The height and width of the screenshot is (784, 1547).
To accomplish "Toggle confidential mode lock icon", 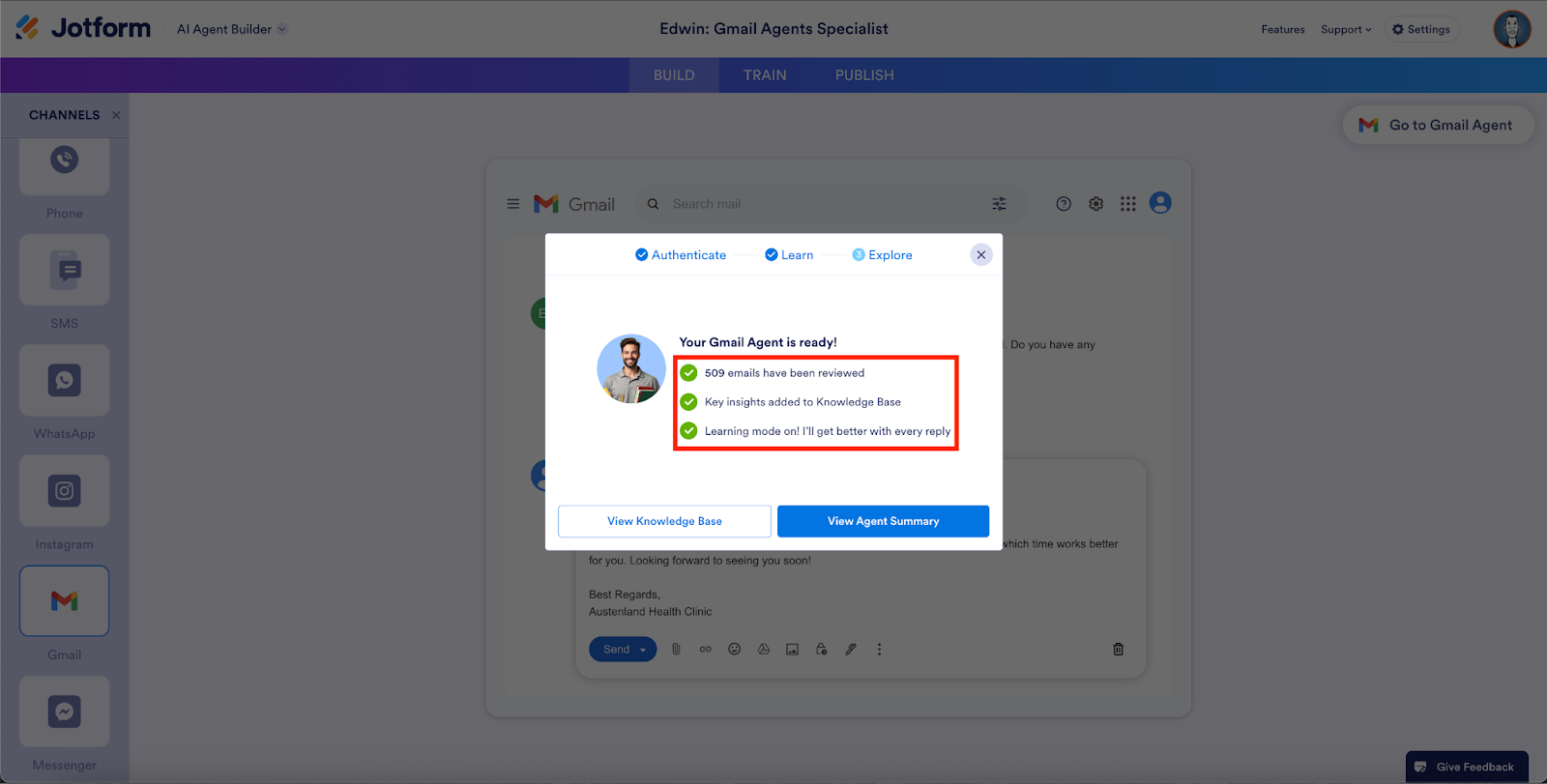I will (822, 650).
